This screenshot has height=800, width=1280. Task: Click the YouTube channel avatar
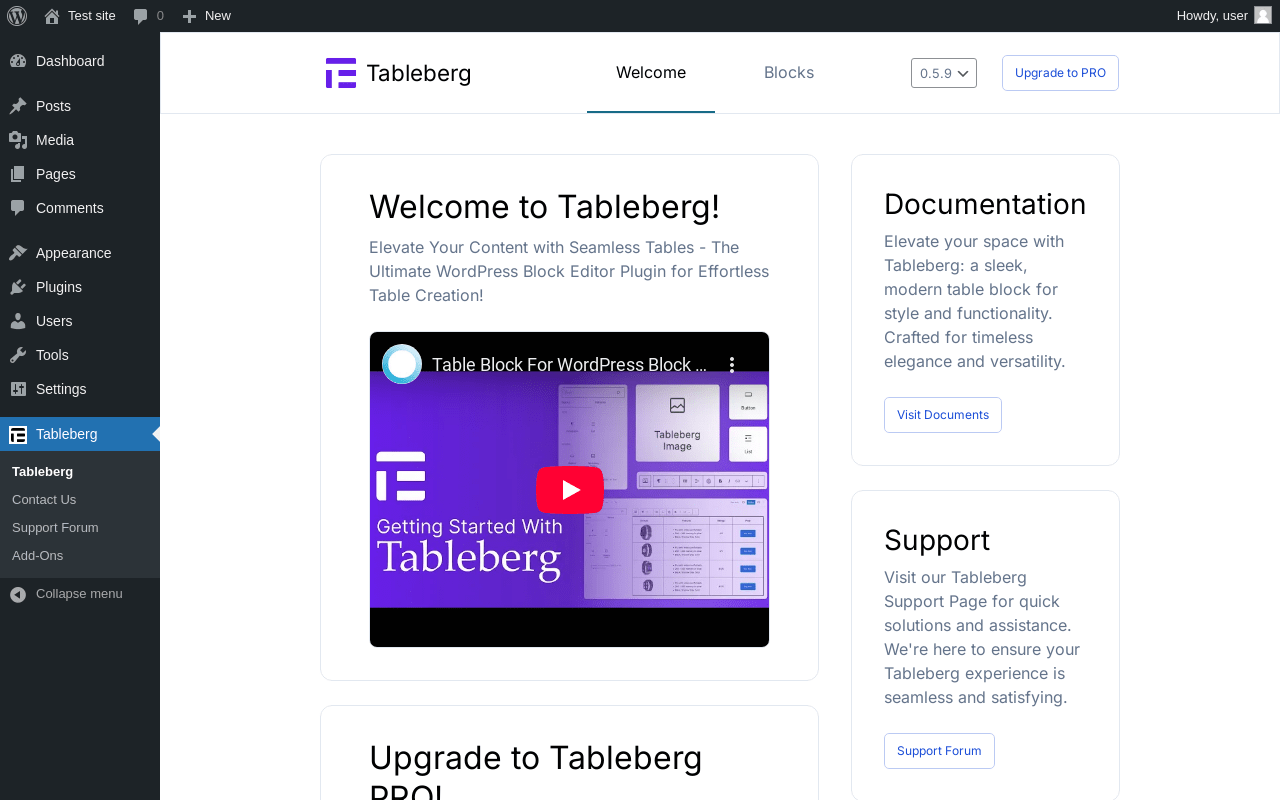coord(402,364)
